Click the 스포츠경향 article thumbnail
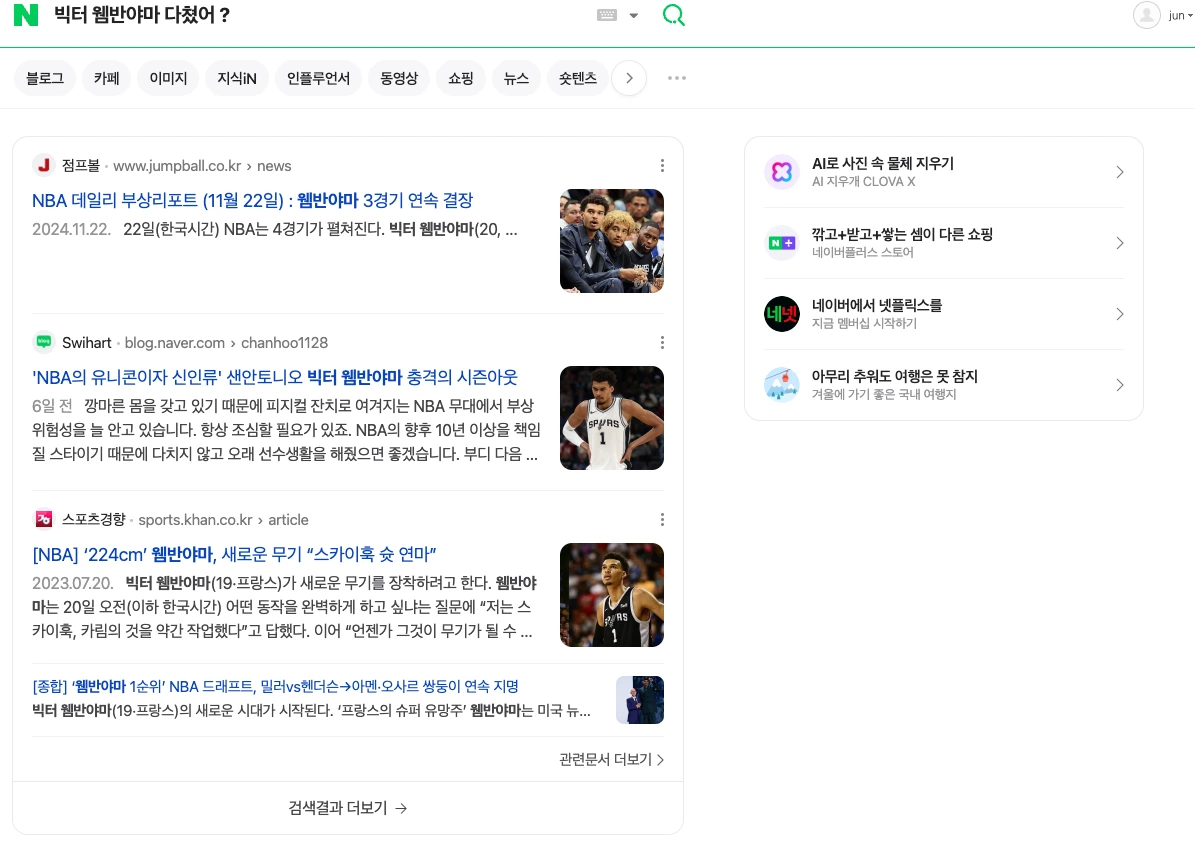Screen dimensions: 1195x855 (612, 594)
